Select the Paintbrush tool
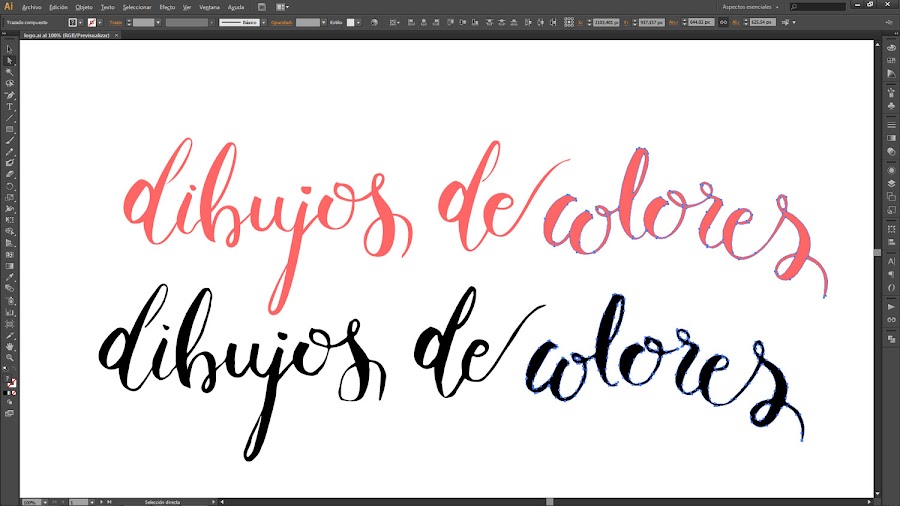The height and width of the screenshot is (506, 900). pos(9,141)
